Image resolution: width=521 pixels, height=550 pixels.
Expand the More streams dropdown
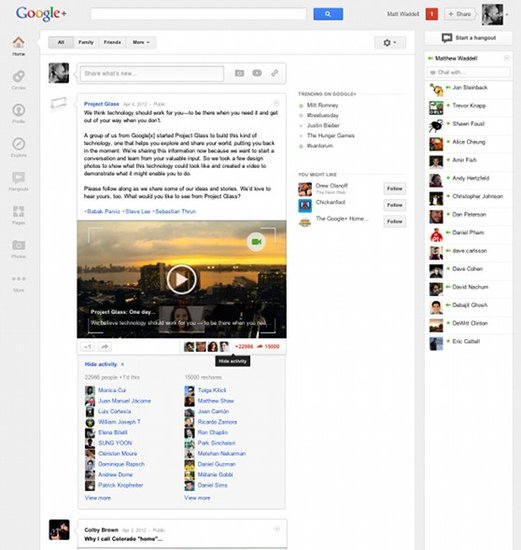coord(141,42)
